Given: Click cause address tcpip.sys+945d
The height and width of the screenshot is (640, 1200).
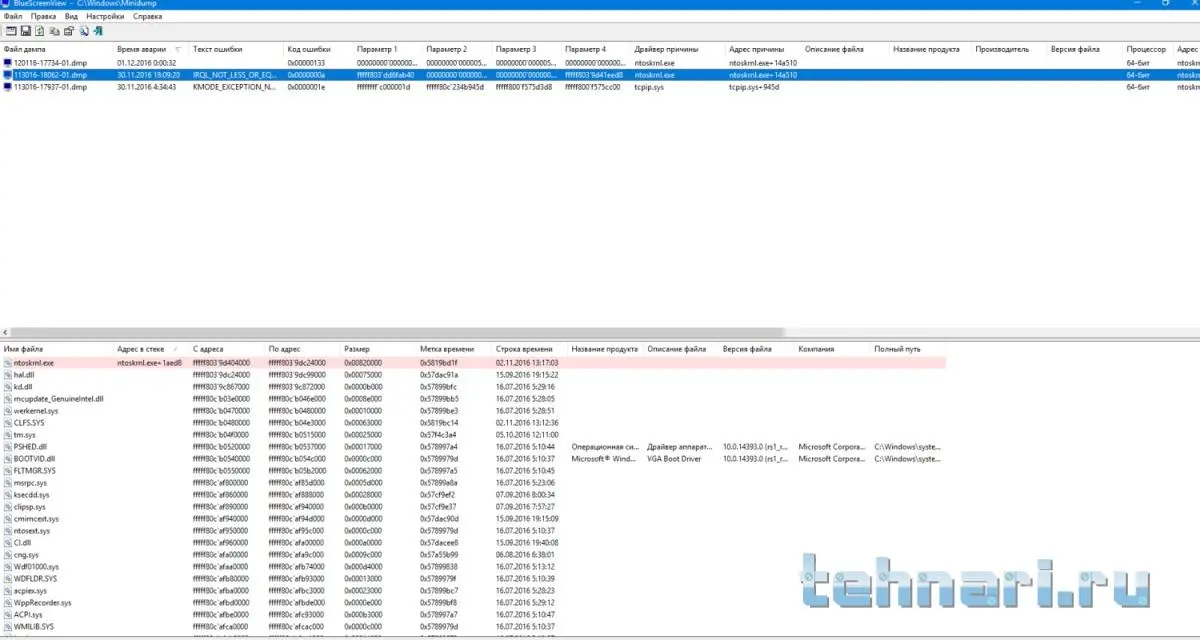Looking at the screenshot, I should [x=754, y=87].
